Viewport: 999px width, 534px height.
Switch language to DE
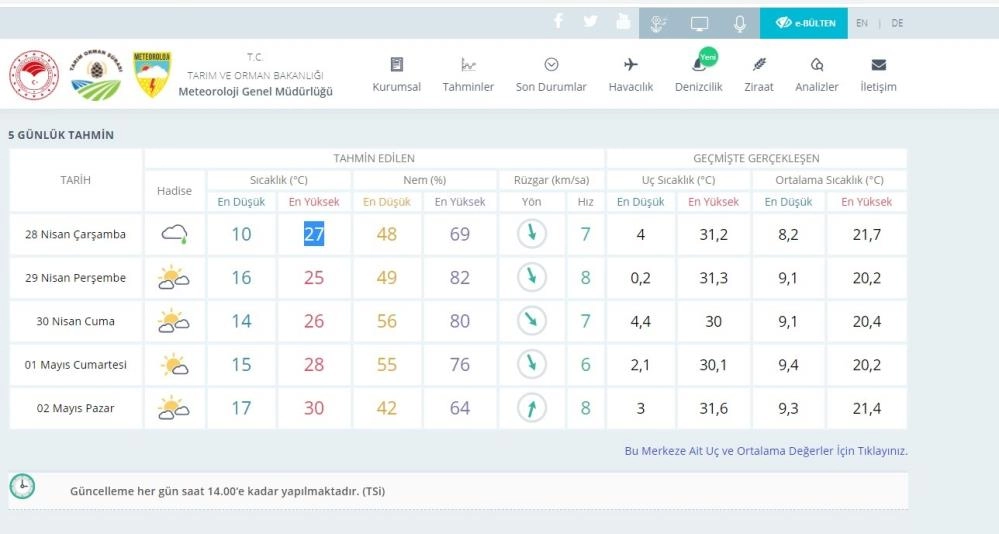click(x=897, y=23)
